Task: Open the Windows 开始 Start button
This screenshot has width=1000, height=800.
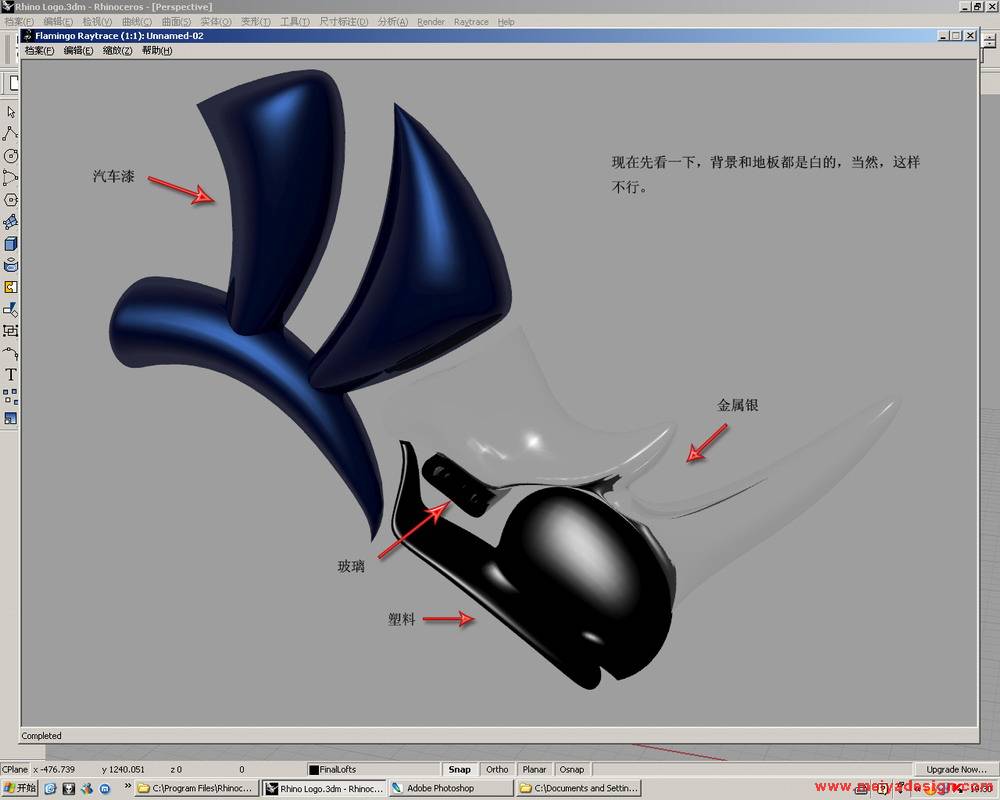Action: coord(20,788)
